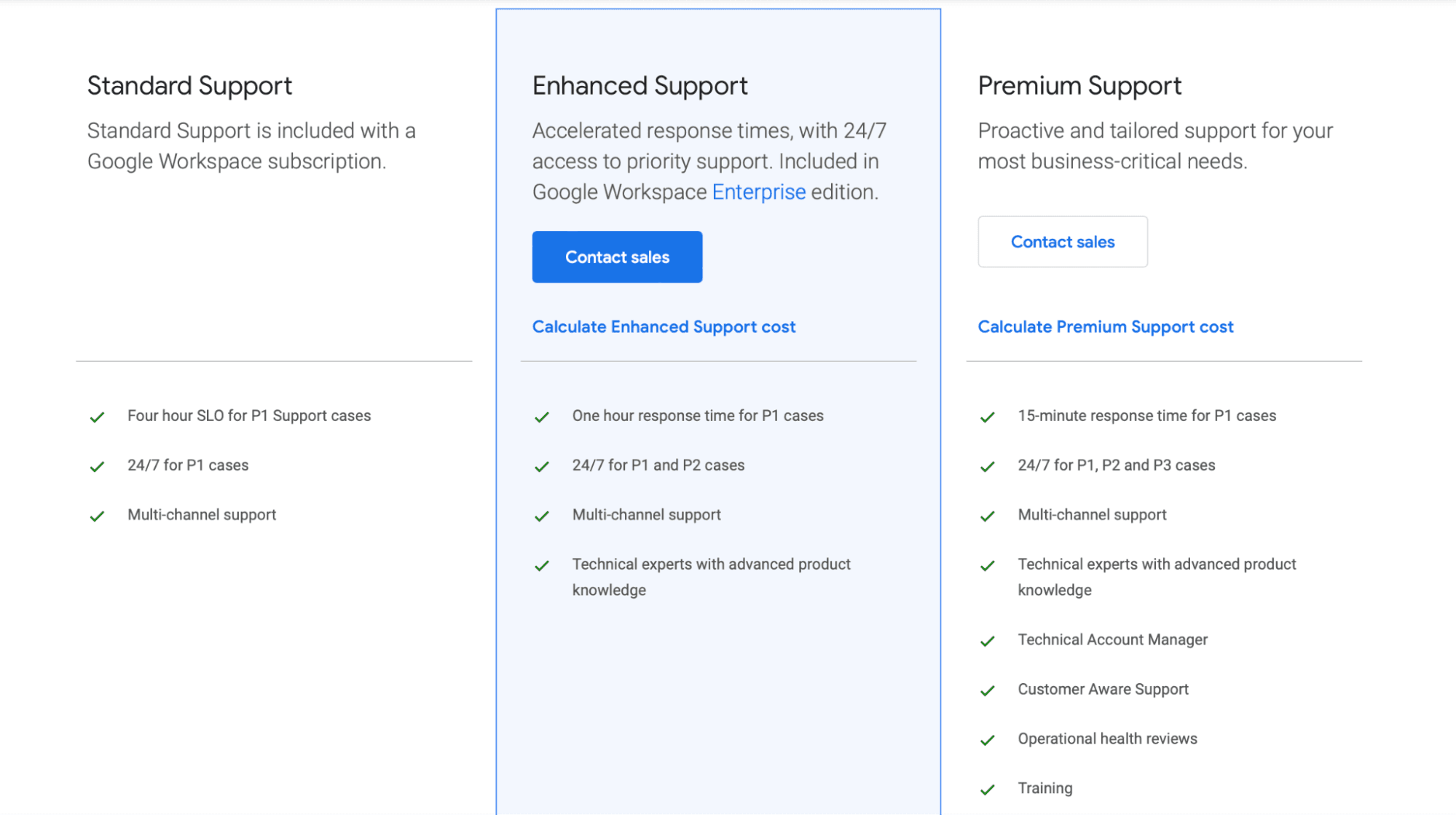Click the checkmark beside Operational health reviews
1456x815 pixels.
[988, 739]
